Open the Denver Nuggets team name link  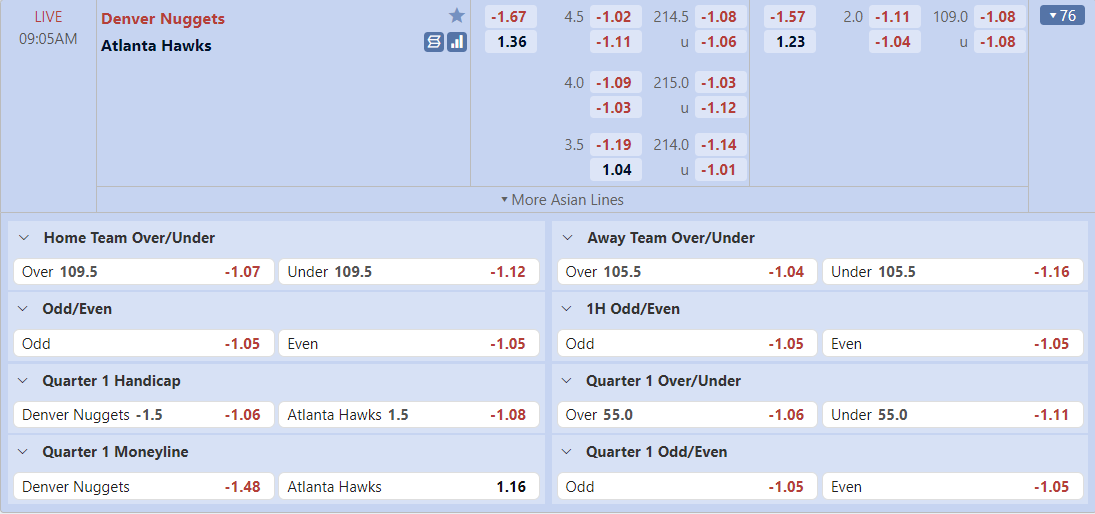point(163,19)
